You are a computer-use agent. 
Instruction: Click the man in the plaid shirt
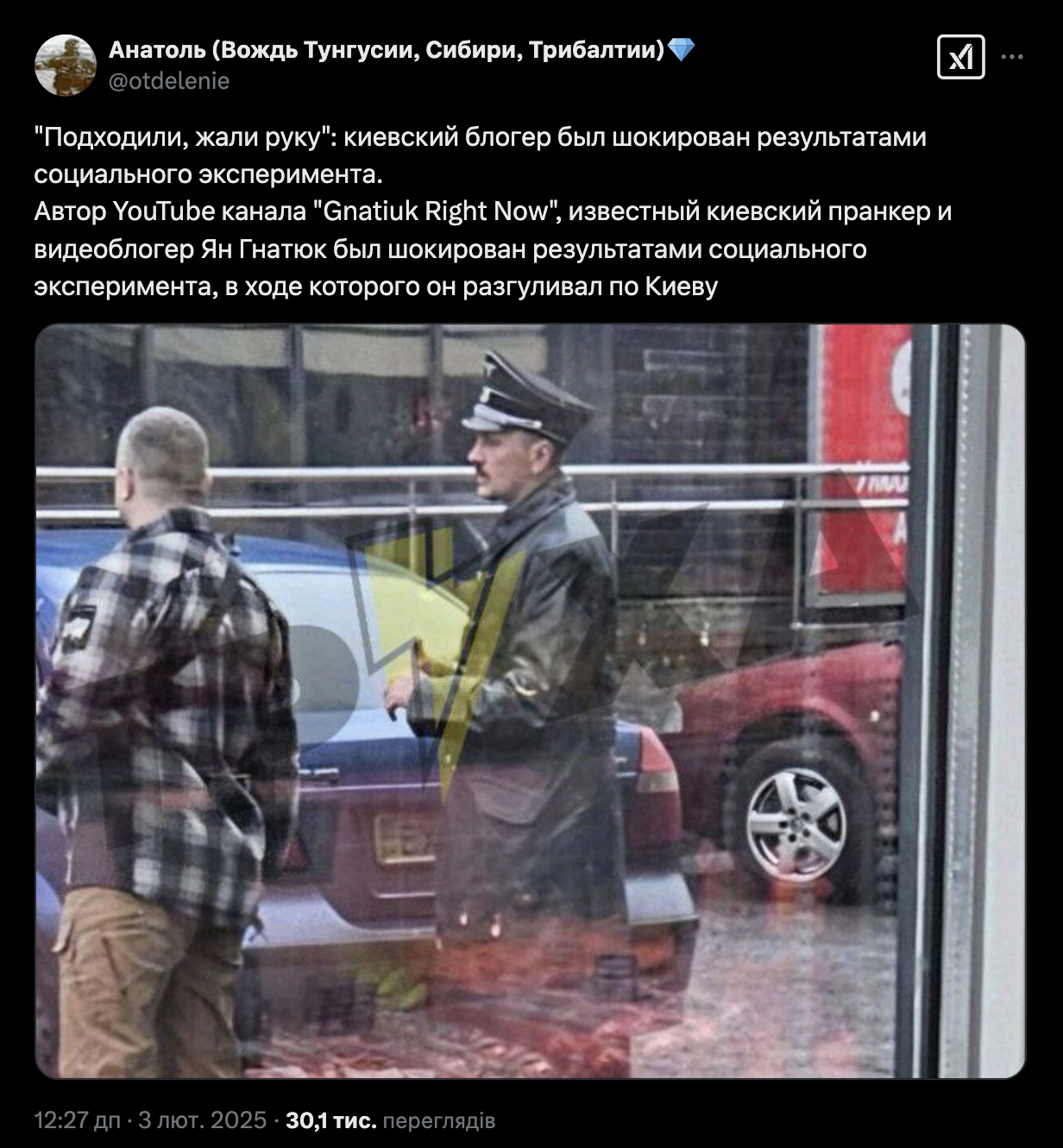click(x=168, y=742)
